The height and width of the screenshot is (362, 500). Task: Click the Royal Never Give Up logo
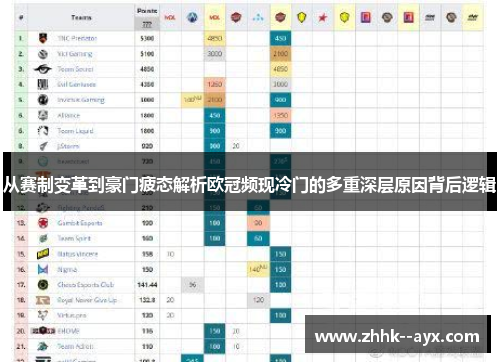43,300
